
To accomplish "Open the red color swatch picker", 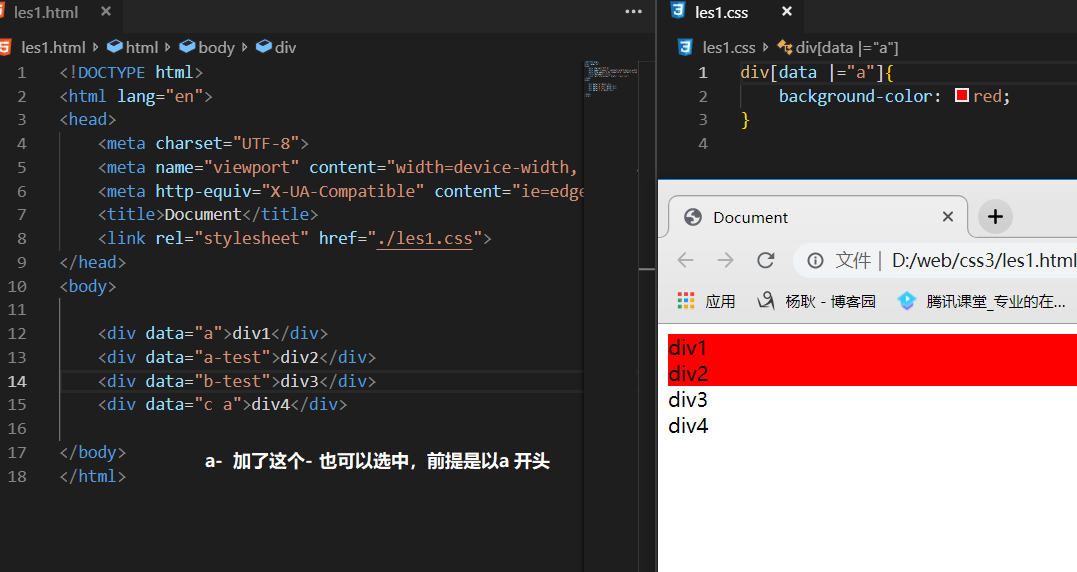I will coord(962,95).
